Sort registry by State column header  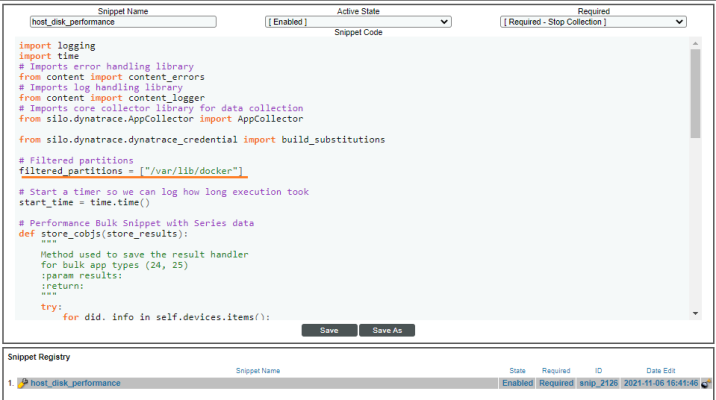pos(517,371)
